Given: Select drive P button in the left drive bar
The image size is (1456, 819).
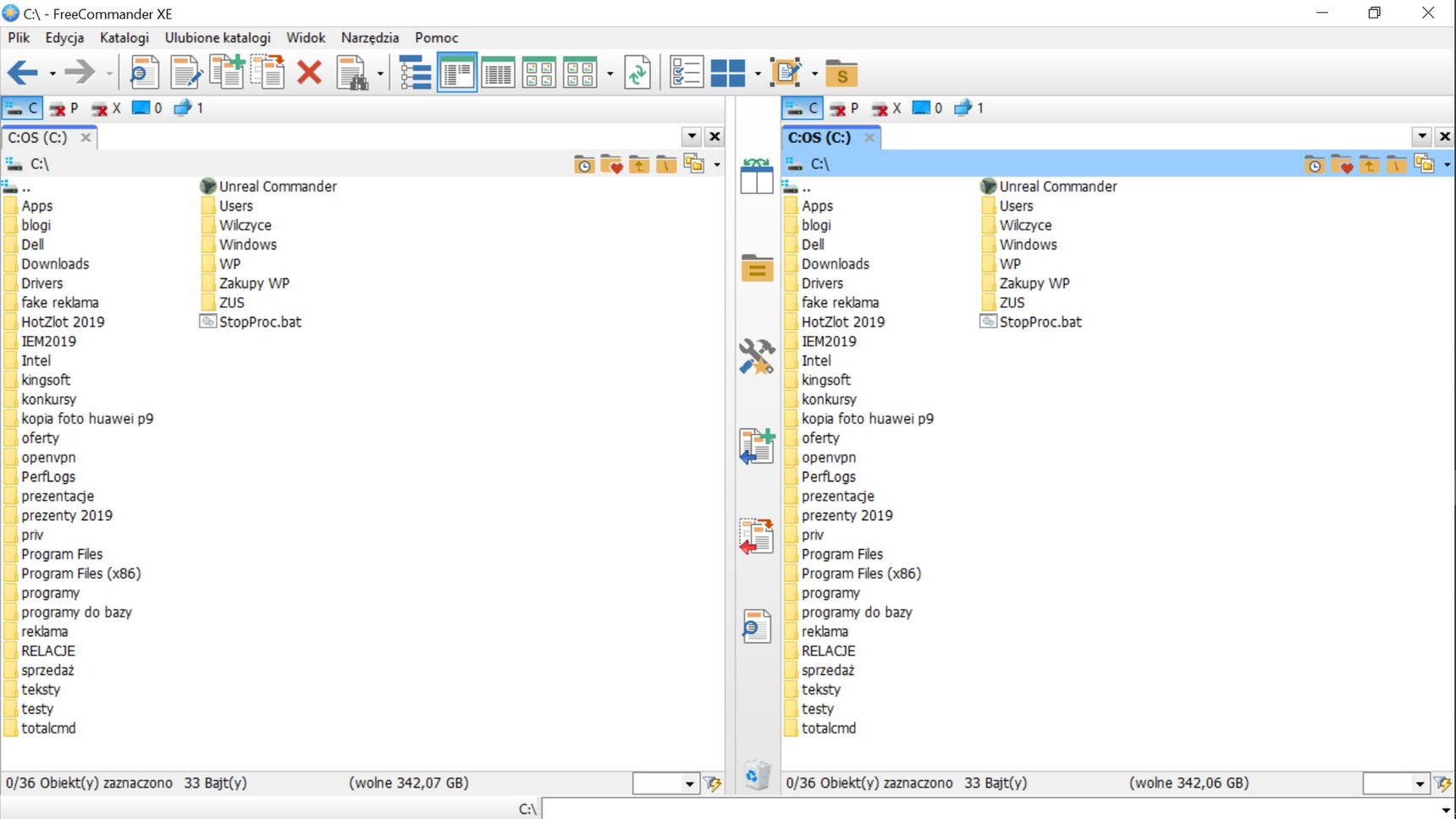Looking at the screenshot, I should (64, 107).
